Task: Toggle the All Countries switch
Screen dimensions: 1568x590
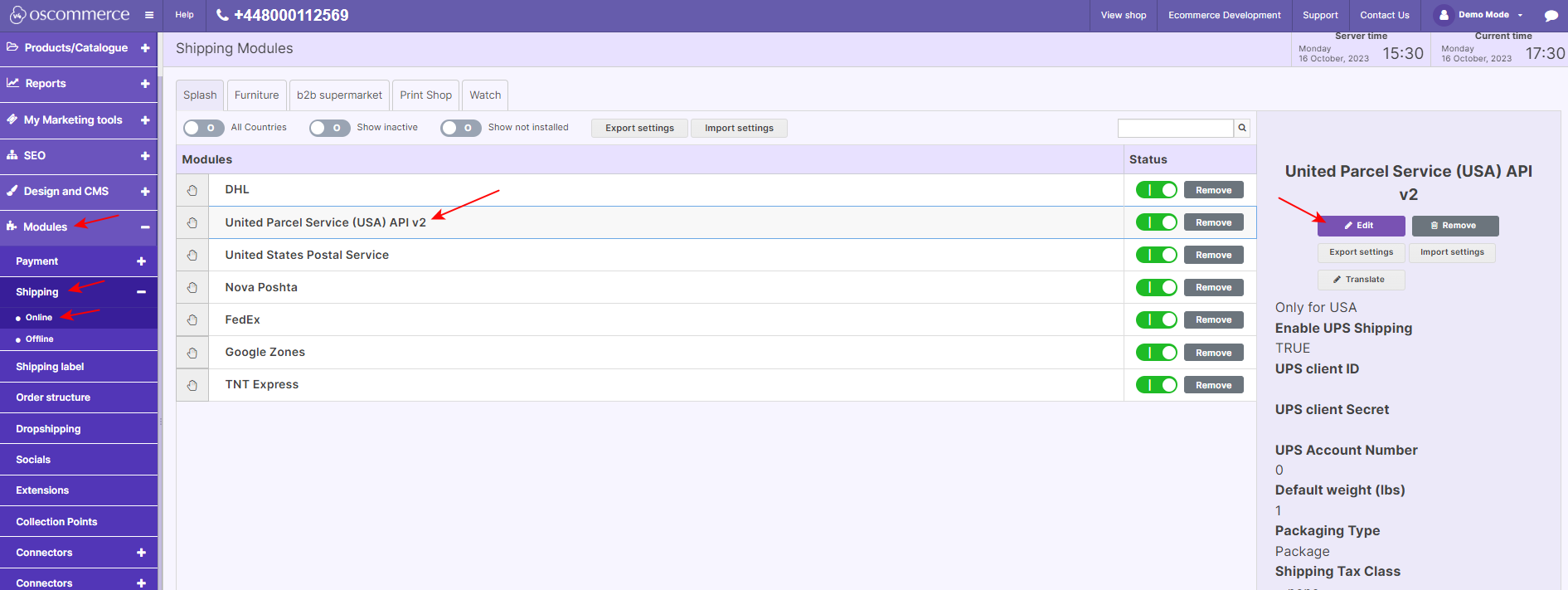Action: point(204,128)
